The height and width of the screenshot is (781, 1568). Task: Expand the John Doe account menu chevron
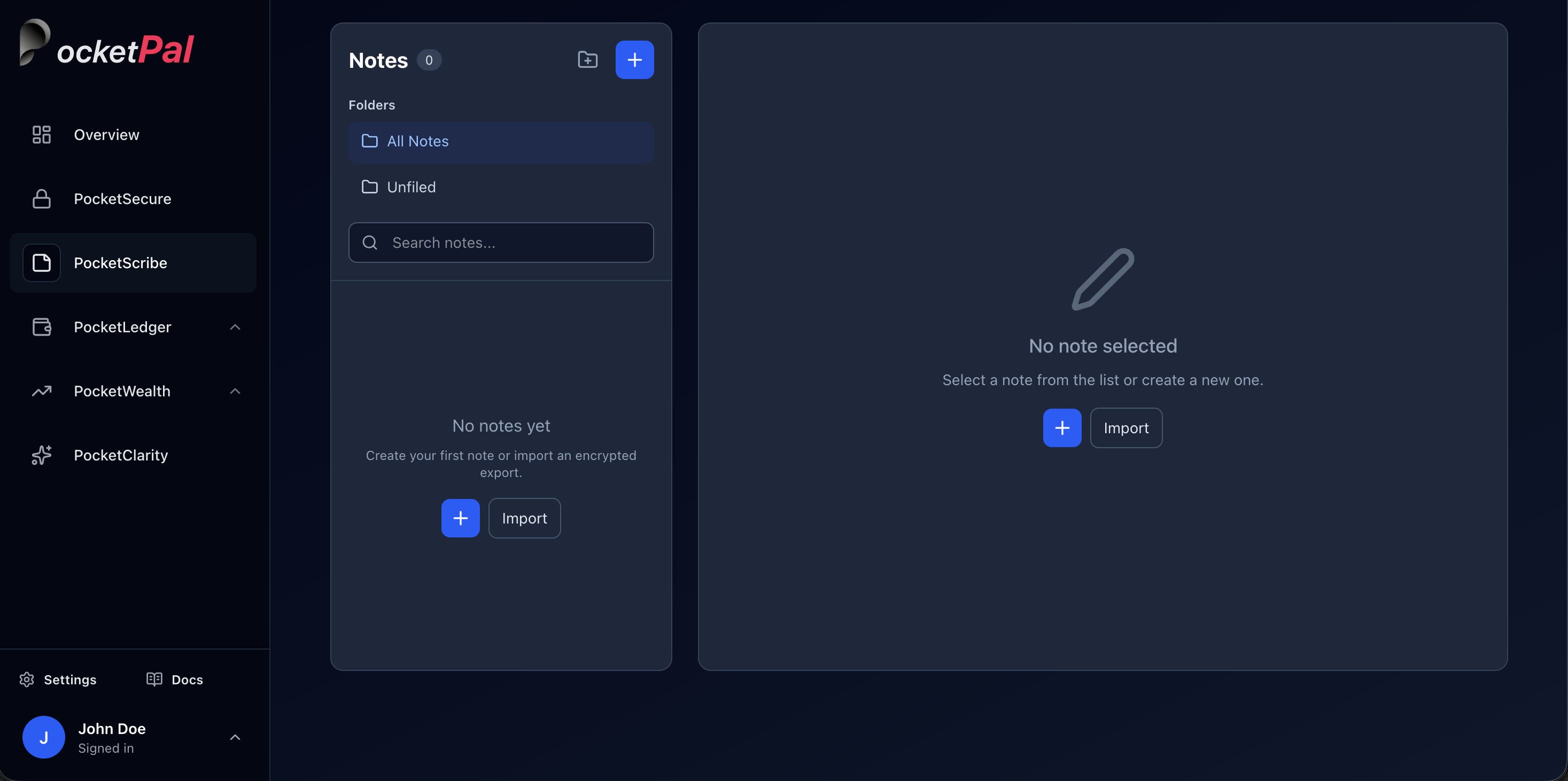pos(235,737)
